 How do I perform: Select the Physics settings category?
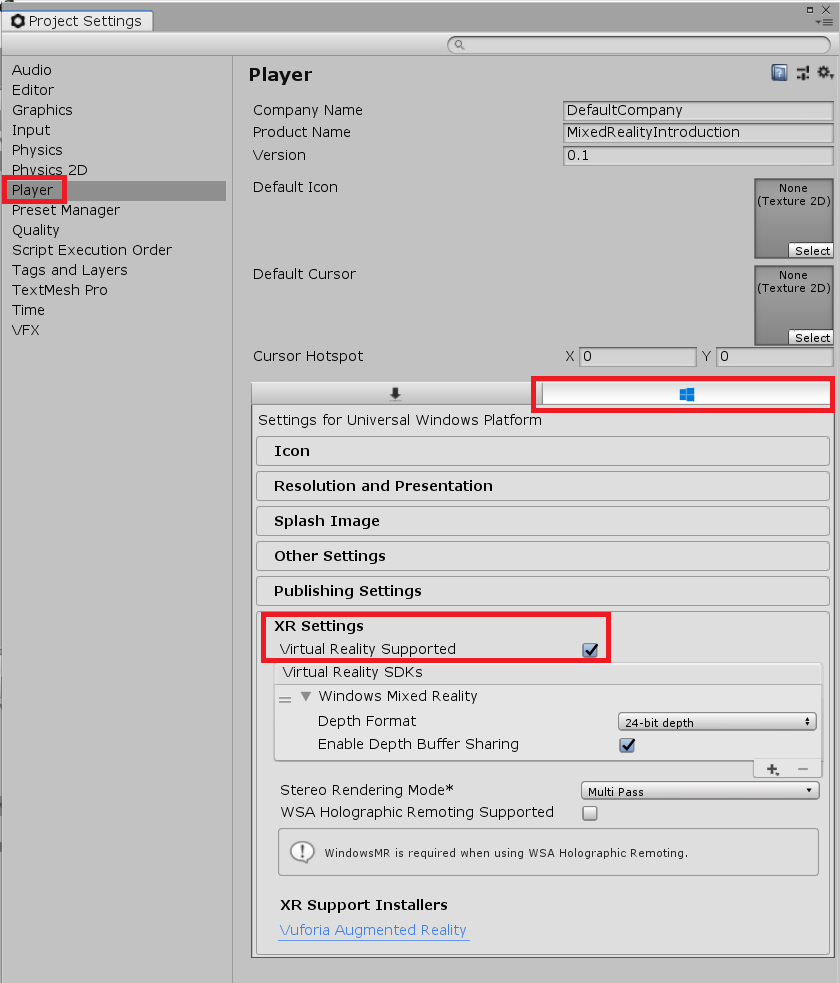click(x=38, y=150)
